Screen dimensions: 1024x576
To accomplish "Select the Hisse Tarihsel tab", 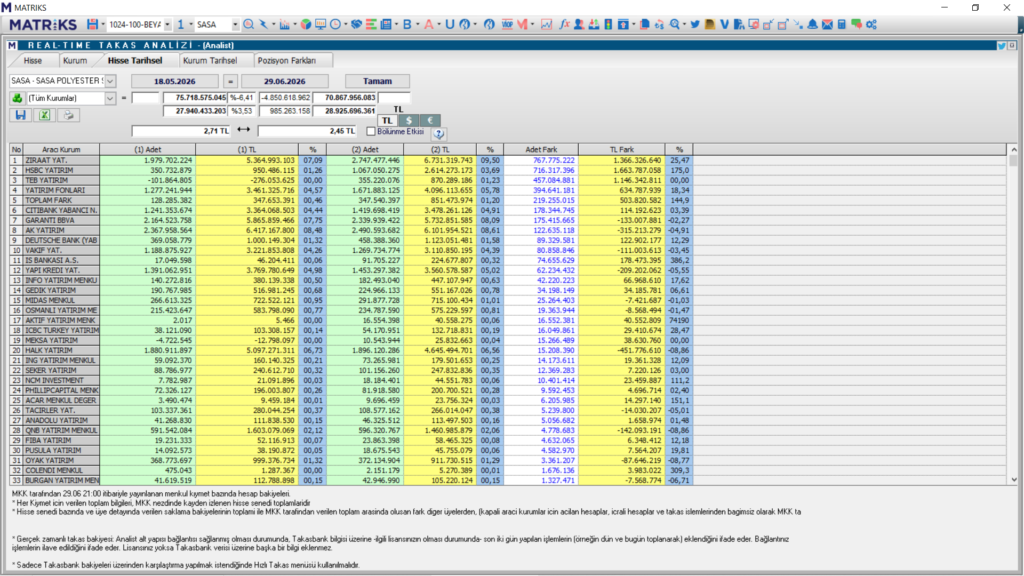I will tap(135, 60).
